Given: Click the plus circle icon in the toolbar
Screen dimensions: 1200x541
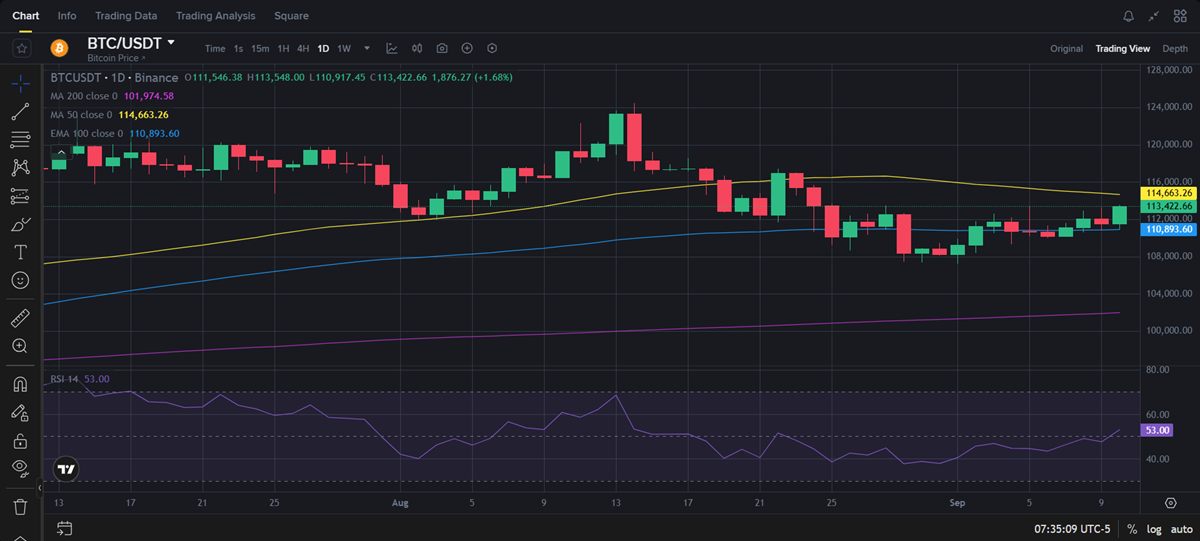Looking at the screenshot, I should point(467,48).
